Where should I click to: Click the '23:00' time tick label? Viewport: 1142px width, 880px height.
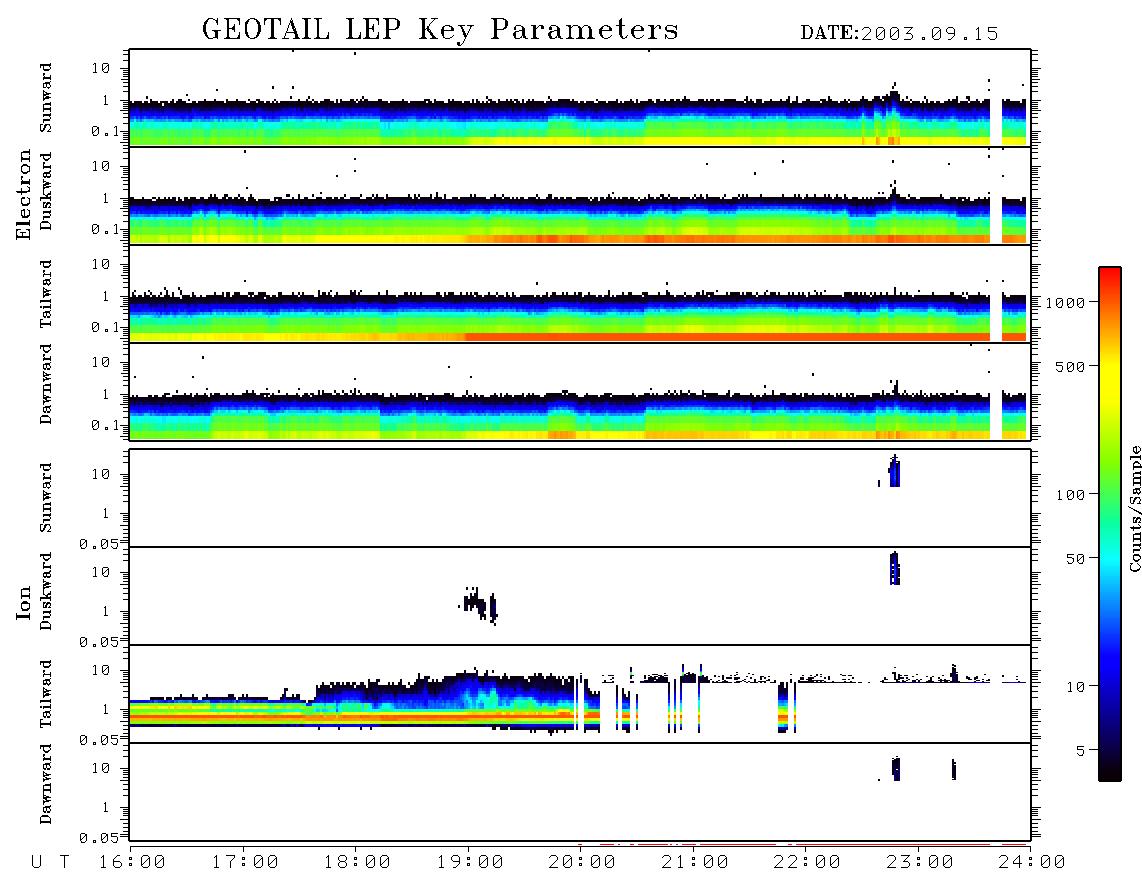click(x=921, y=863)
